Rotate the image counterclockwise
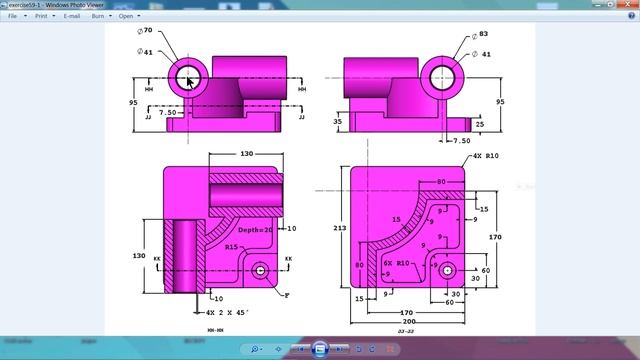Screen dimensions: 640x360 click(358, 349)
